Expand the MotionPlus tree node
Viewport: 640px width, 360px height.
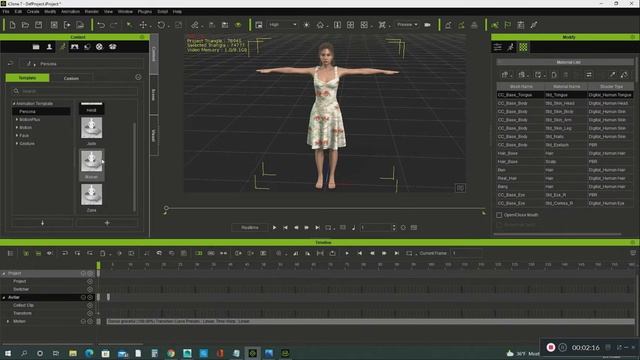pyautogui.click(x=17, y=120)
